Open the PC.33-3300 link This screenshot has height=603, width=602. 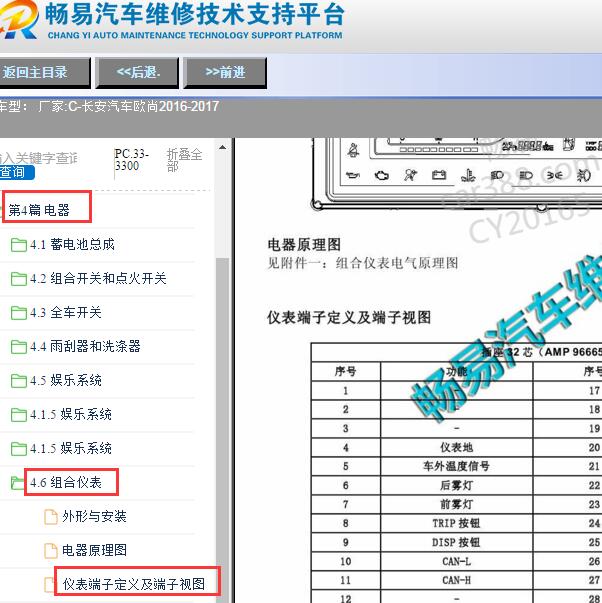coord(131,160)
